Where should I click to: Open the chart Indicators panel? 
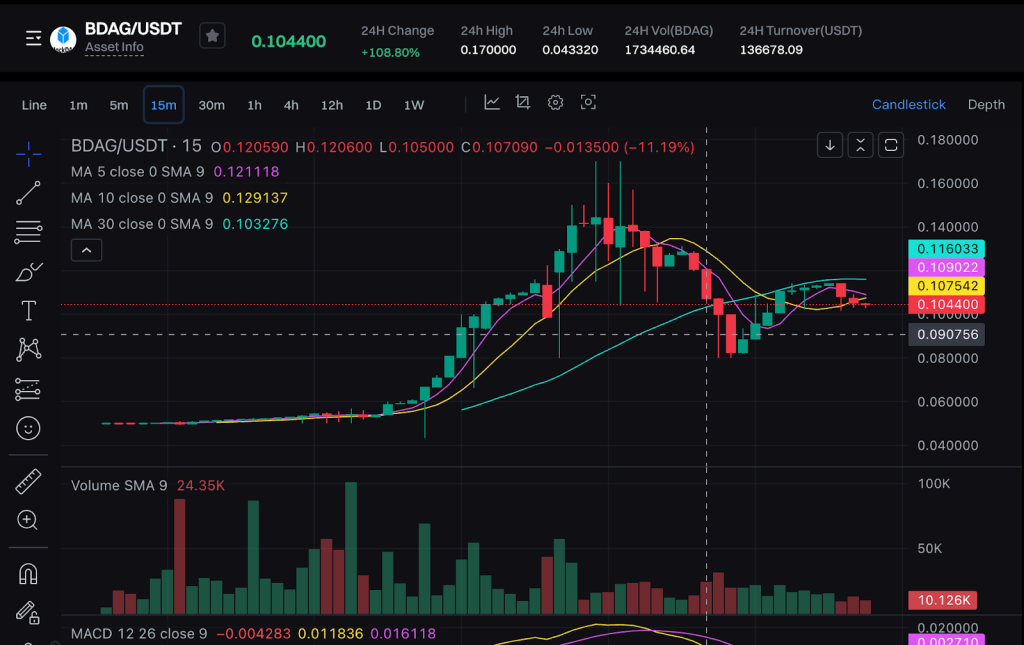493,103
